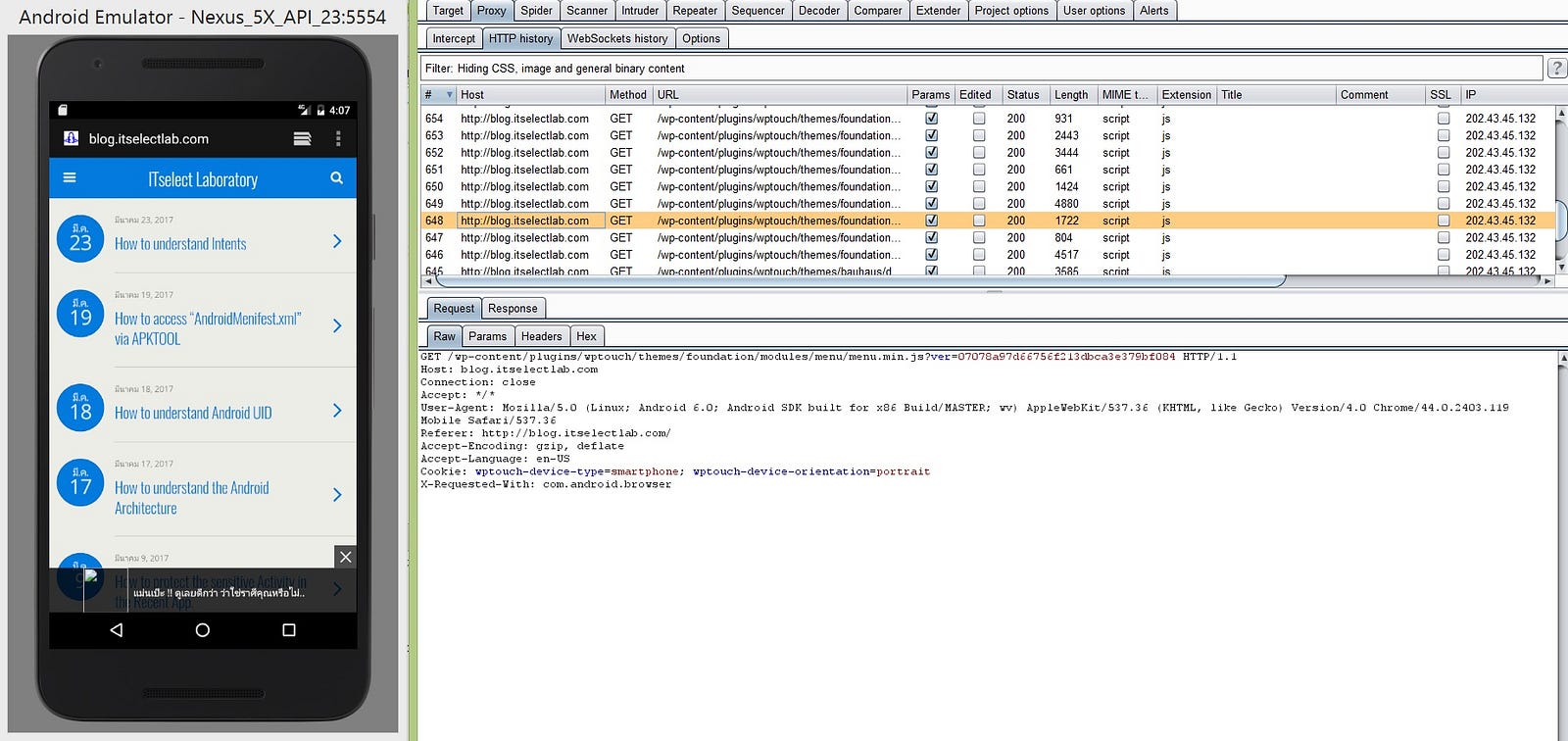Tap the hamburger menu in ITselect Laboratory header
This screenshot has height=741, width=1568.
70,178
